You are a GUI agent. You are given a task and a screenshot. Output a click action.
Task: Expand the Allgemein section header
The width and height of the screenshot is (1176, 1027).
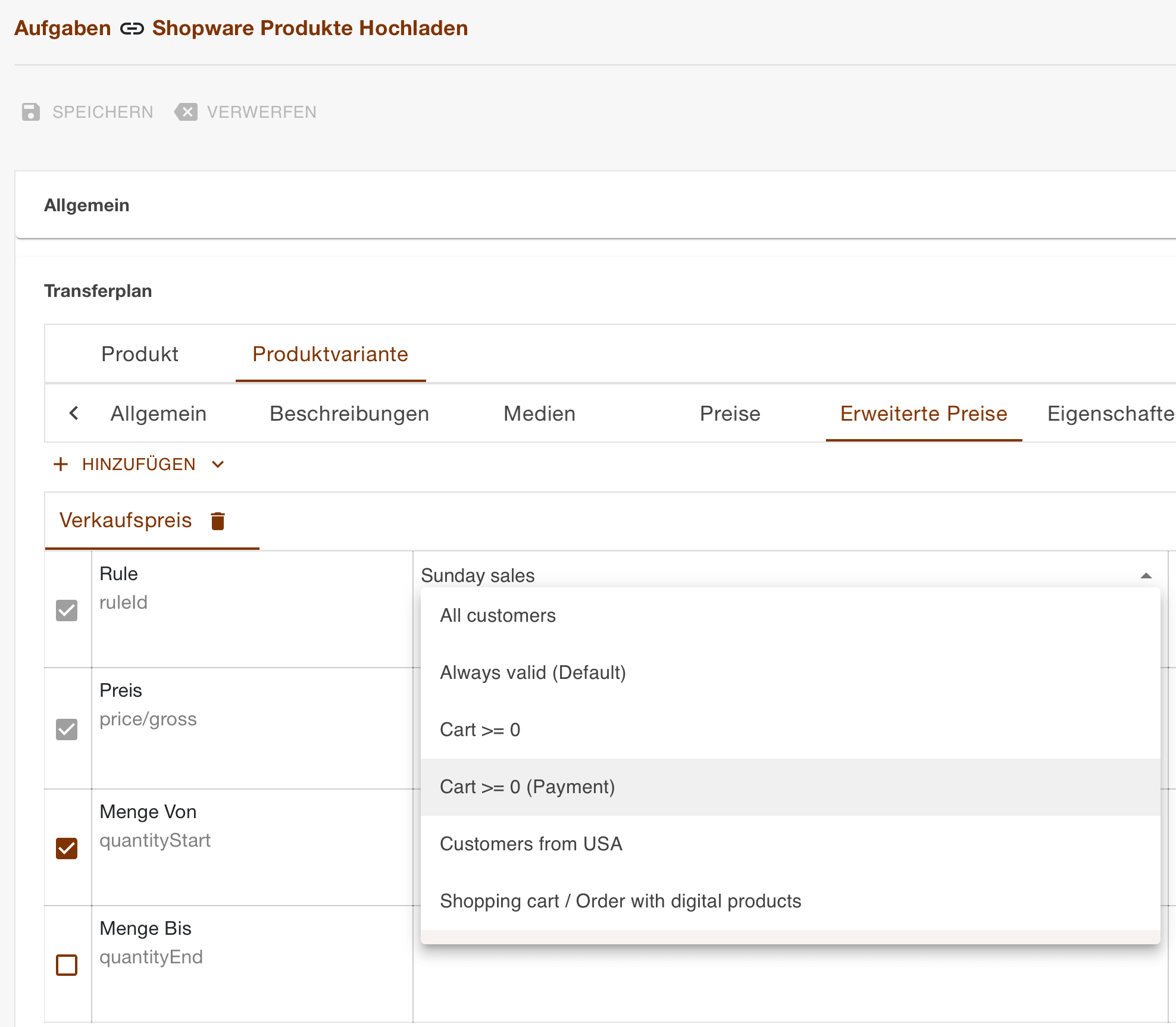(595, 205)
